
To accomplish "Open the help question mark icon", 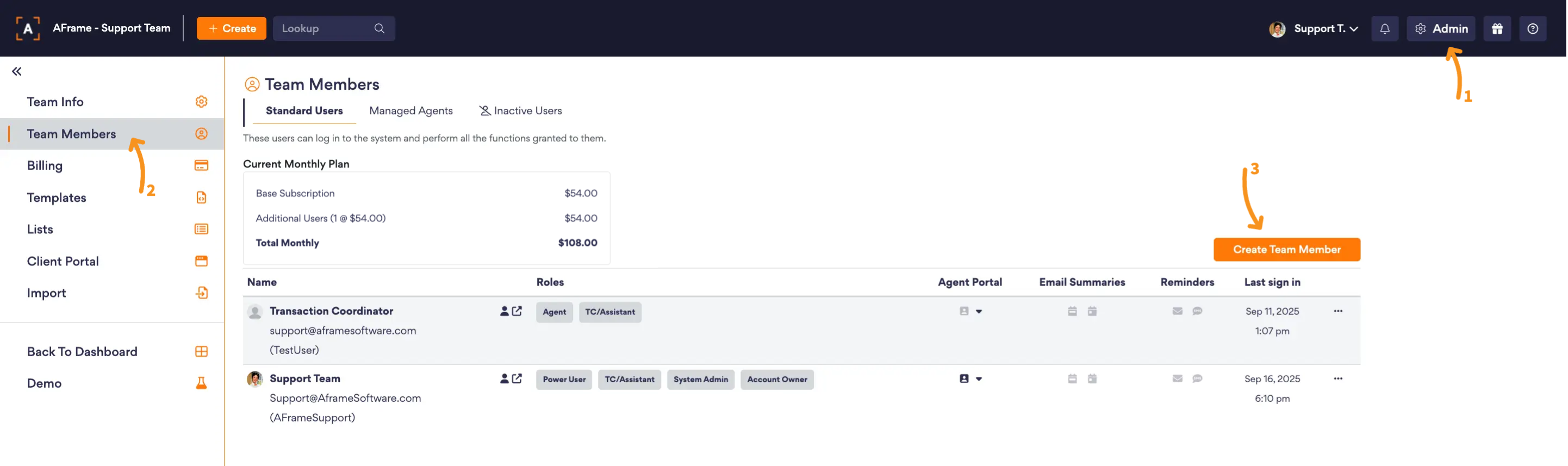I will (x=1532, y=29).
